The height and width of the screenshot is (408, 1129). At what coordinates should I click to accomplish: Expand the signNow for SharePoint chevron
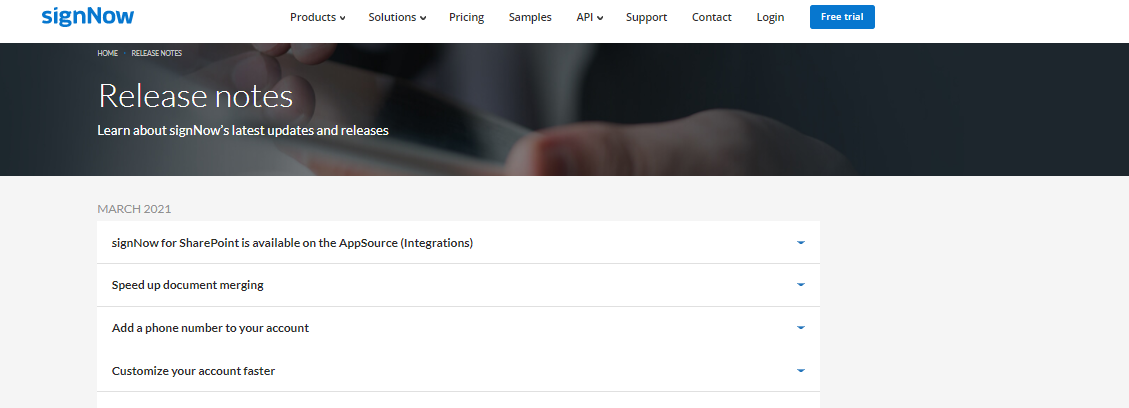[801, 242]
